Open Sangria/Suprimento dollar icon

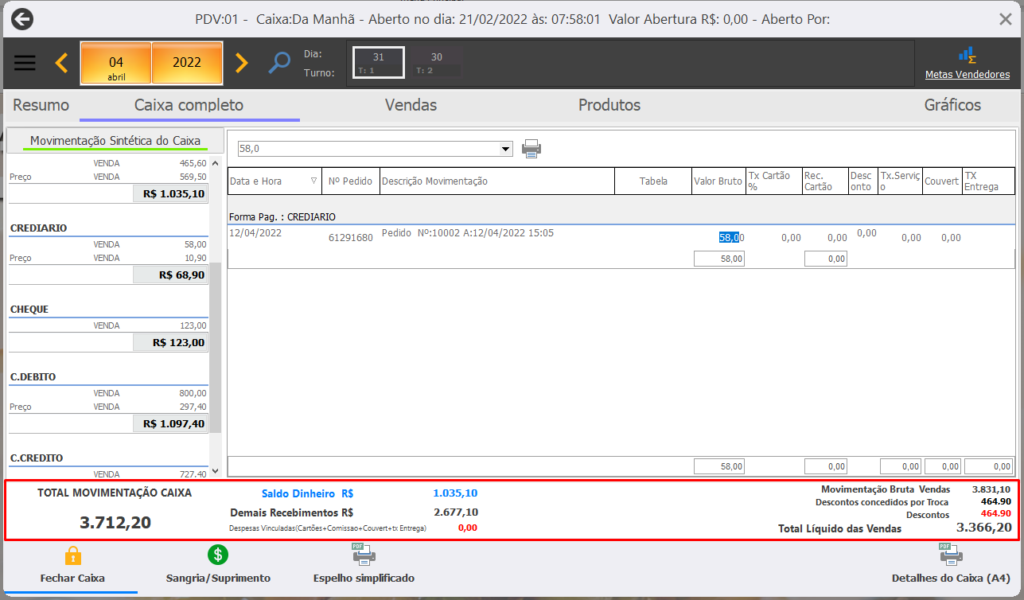pos(217,555)
